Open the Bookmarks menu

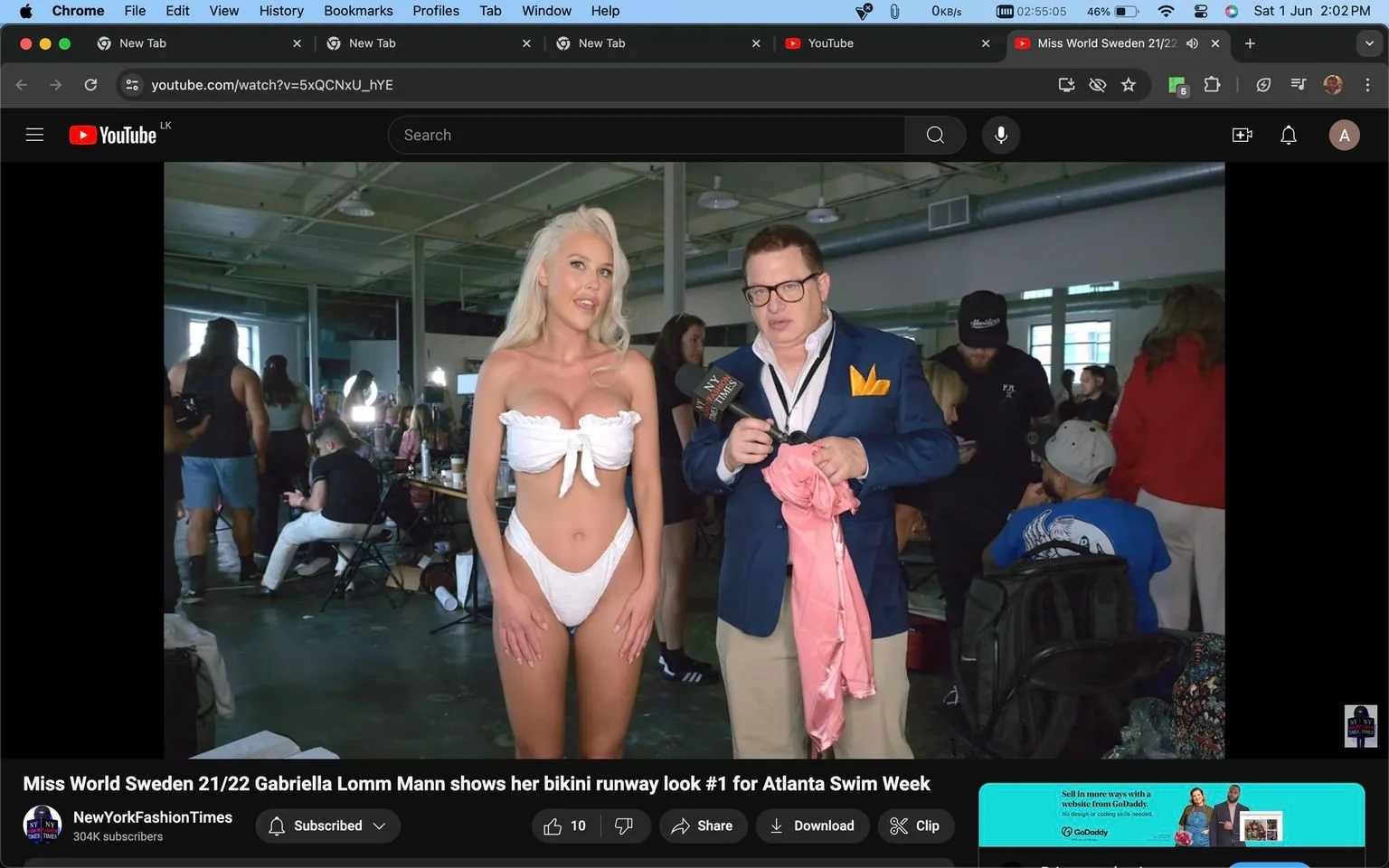coord(358,11)
